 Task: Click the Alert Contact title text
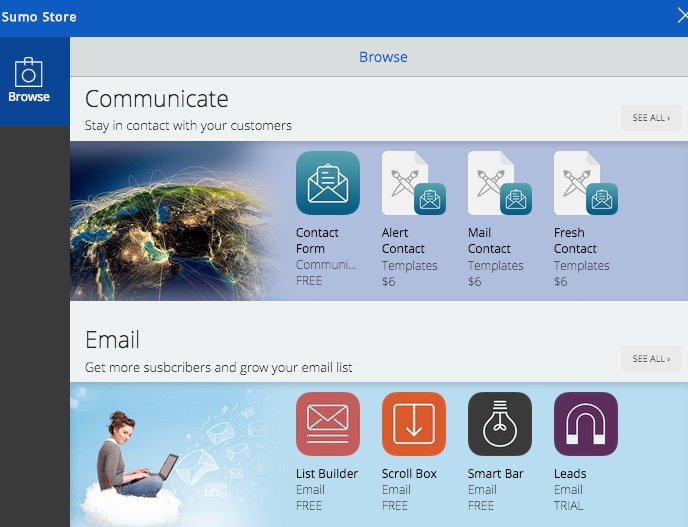coord(403,240)
